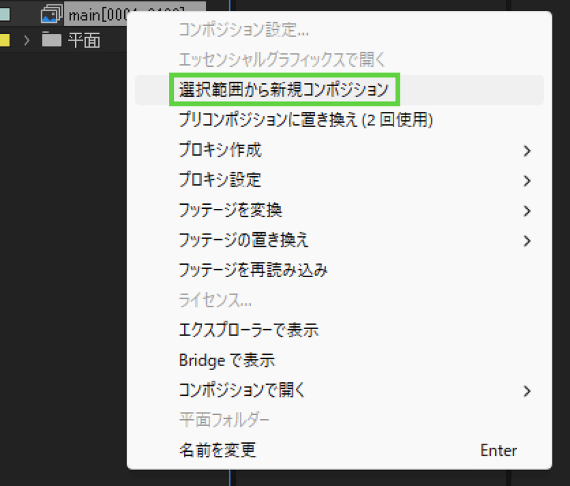570x486 pixels.
Task: Click the main image sequence footage icon
Action: click(52, 14)
